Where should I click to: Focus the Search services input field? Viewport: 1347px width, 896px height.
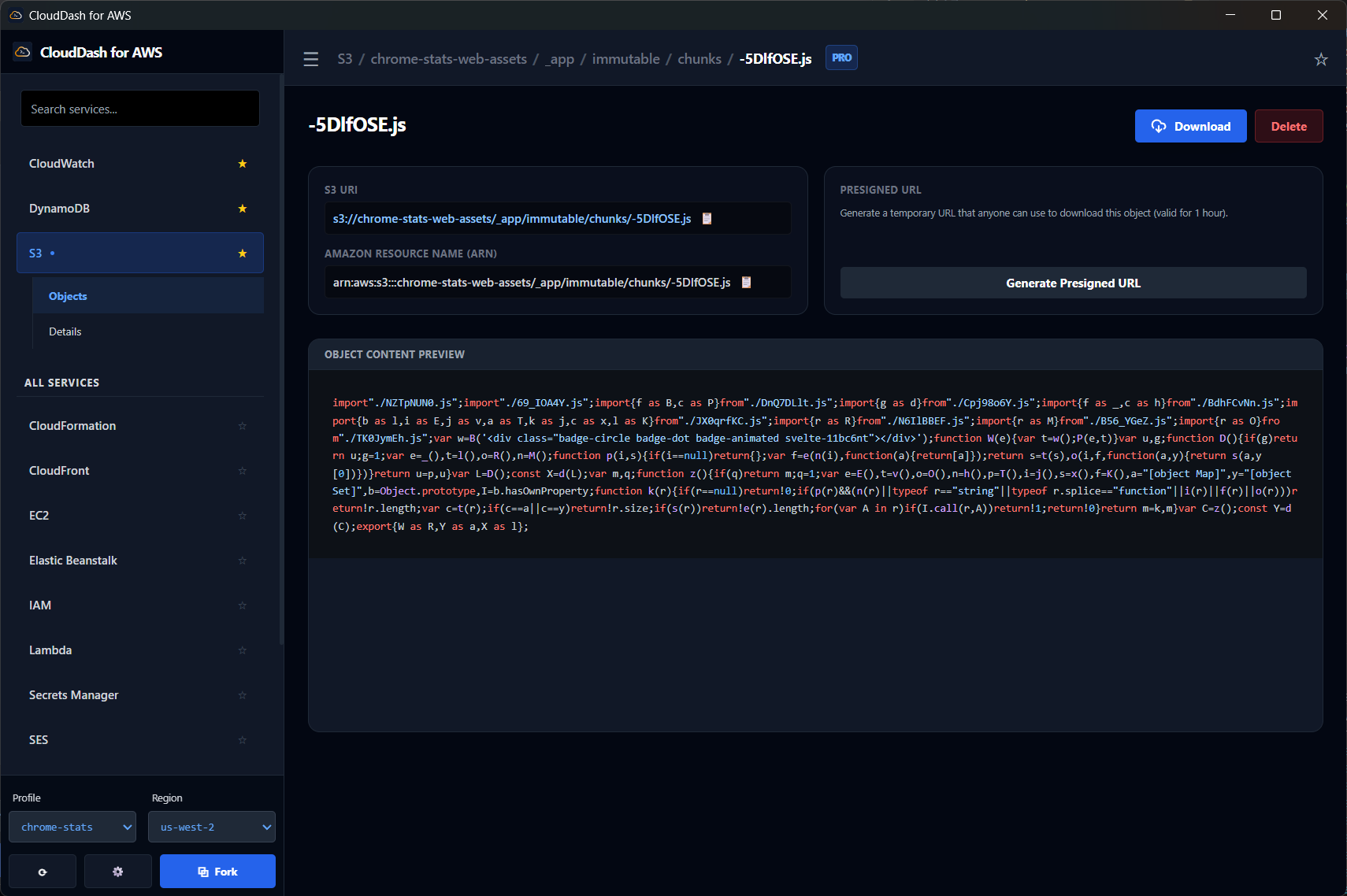(140, 109)
